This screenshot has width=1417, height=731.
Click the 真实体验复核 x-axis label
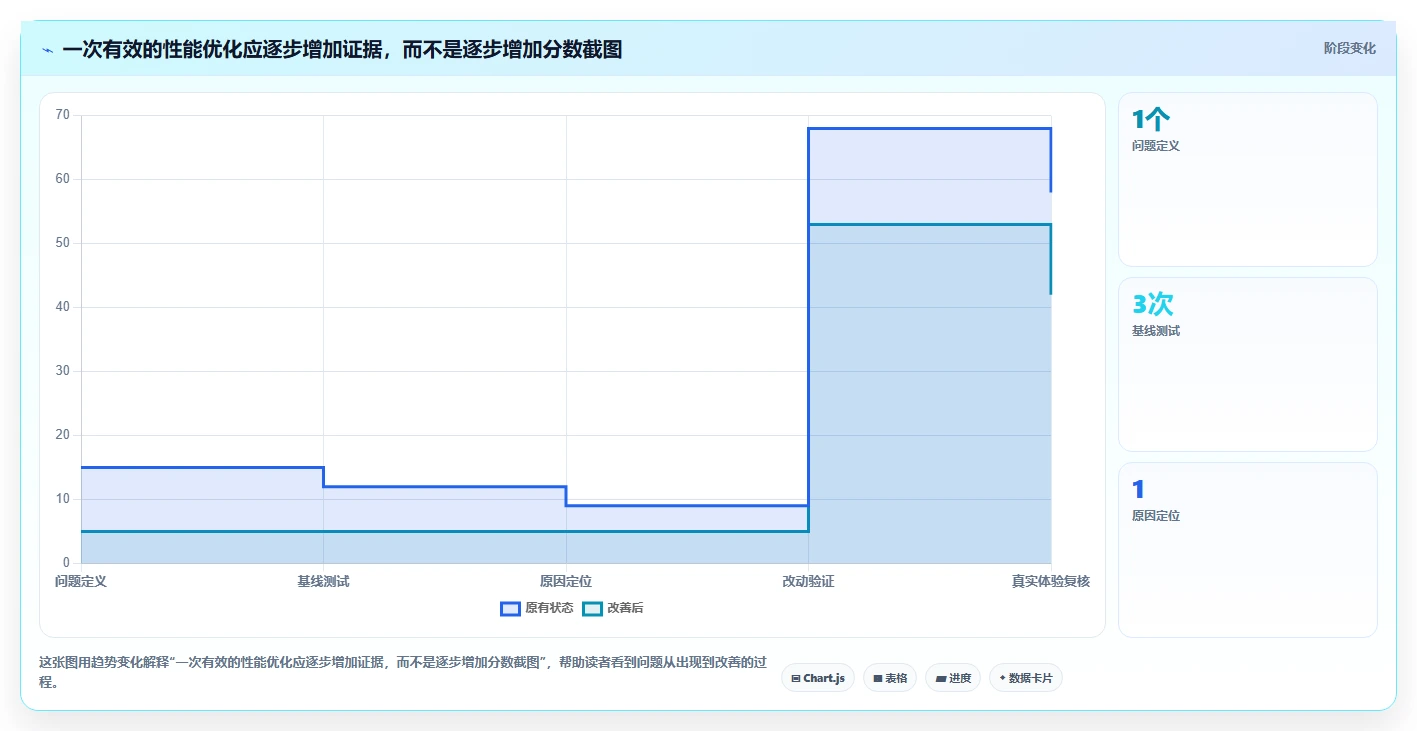tap(1050, 581)
